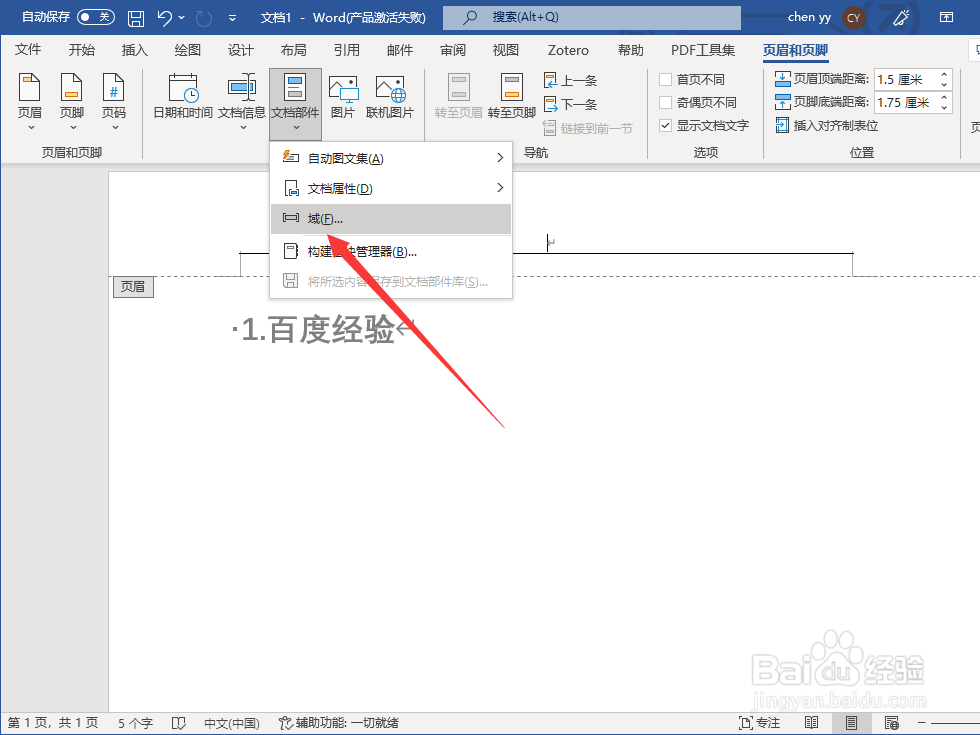
Task: Enable the 首页不同 checkbox
Action: [666, 79]
